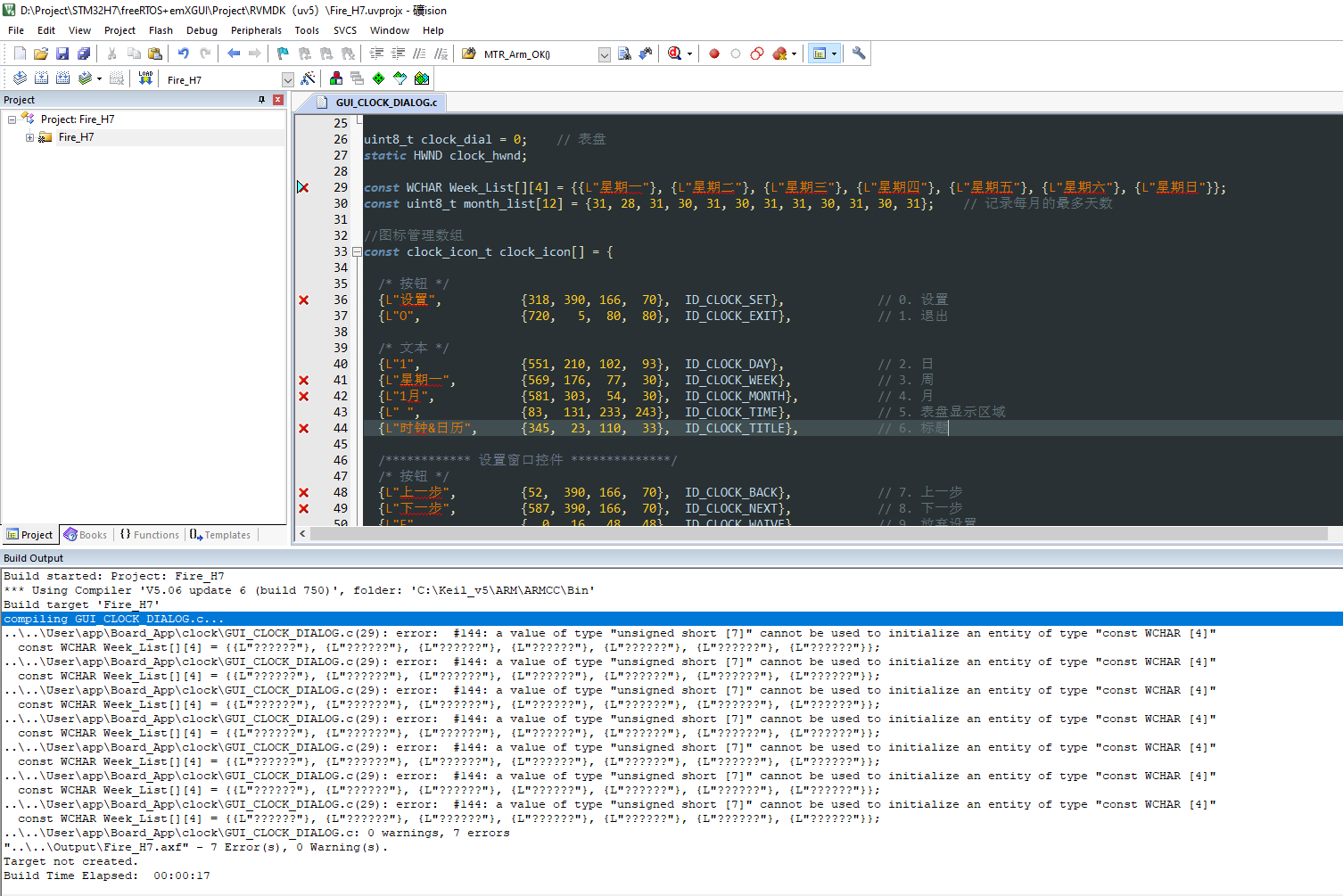Select Fire_H7 target folder in tree
1343x896 pixels.
click(76, 137)
